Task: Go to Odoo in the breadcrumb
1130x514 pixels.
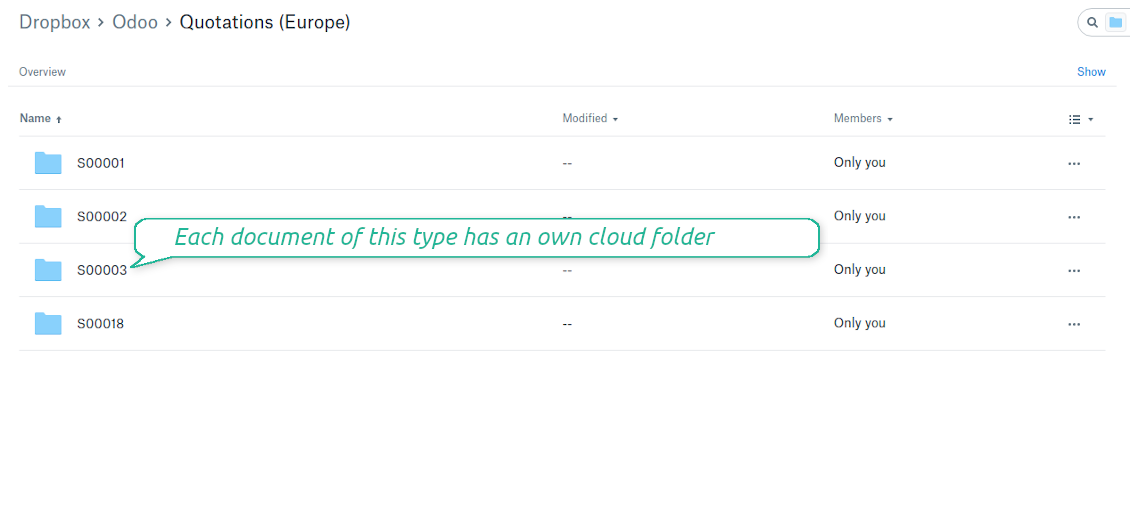Action: coord(135,22)
